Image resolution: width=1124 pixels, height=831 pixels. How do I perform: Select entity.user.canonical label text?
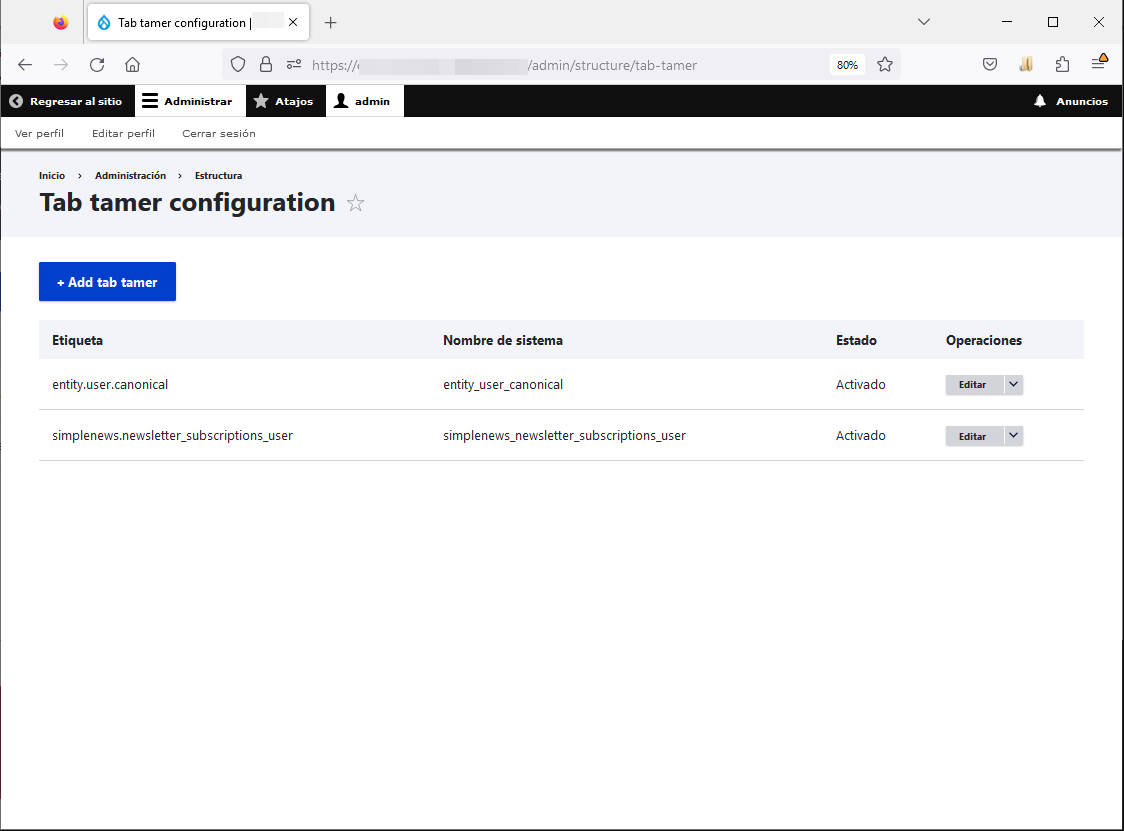(x=110, y=385)
